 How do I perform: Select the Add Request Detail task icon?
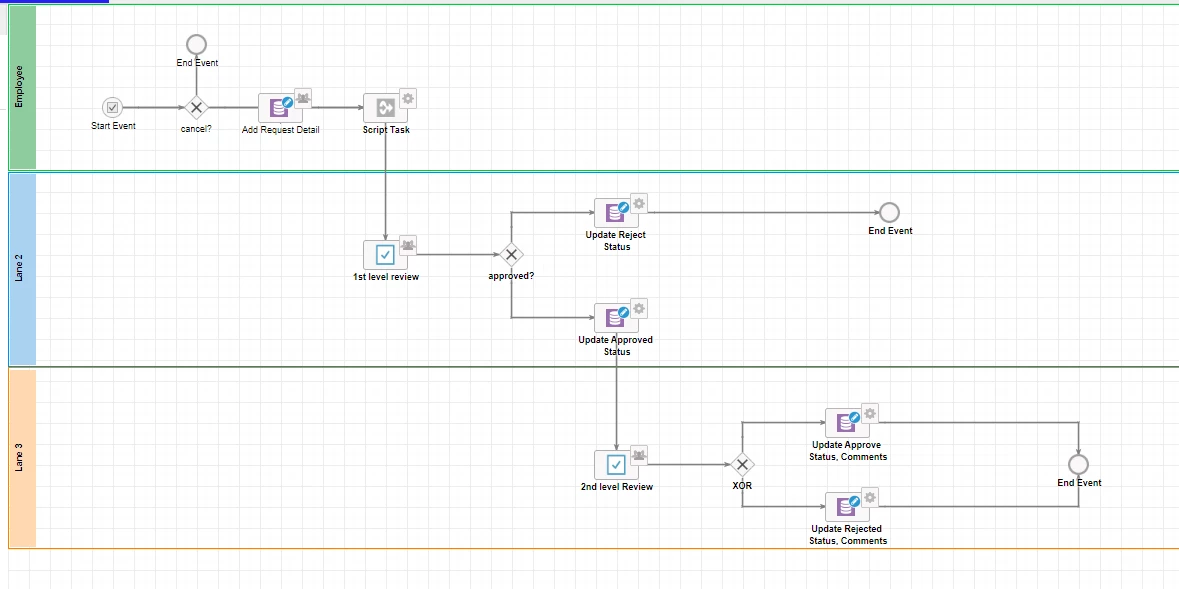280,108
